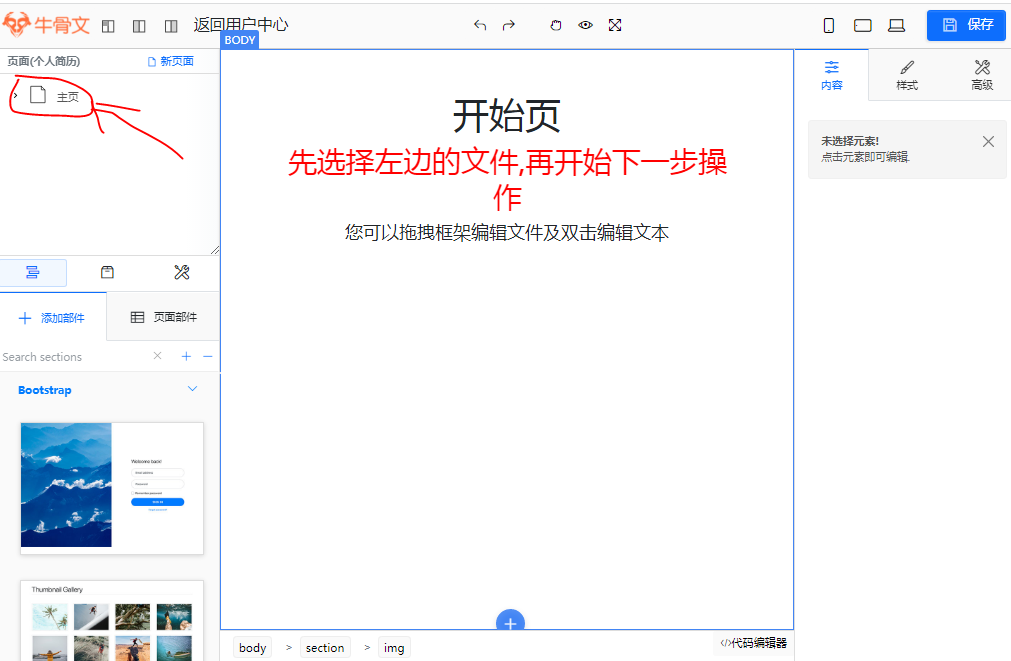1011x661 pixels.
Task: Click 返回用户中心 link
Action: click(240, 25)
